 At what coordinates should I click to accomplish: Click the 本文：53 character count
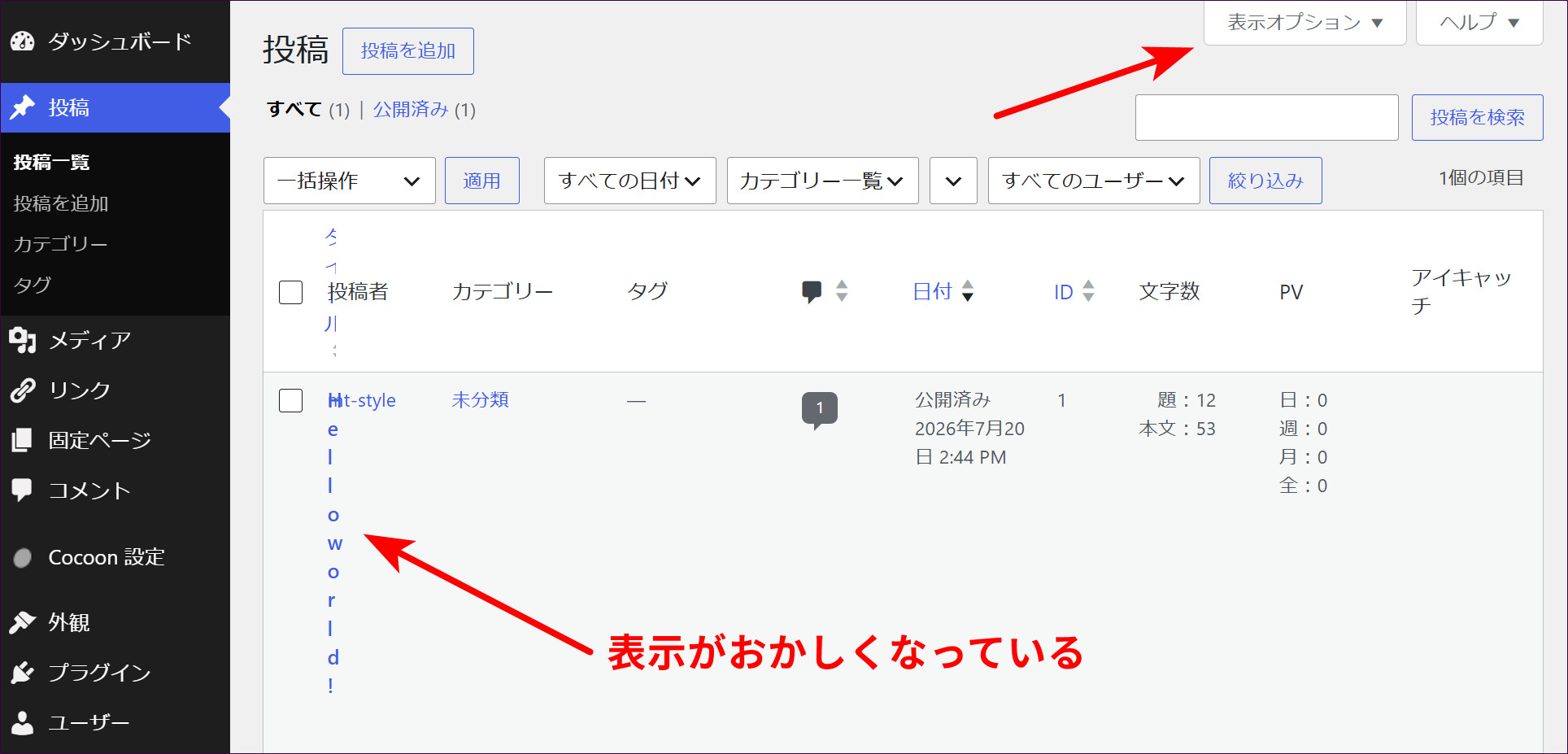pos(1178,429)
